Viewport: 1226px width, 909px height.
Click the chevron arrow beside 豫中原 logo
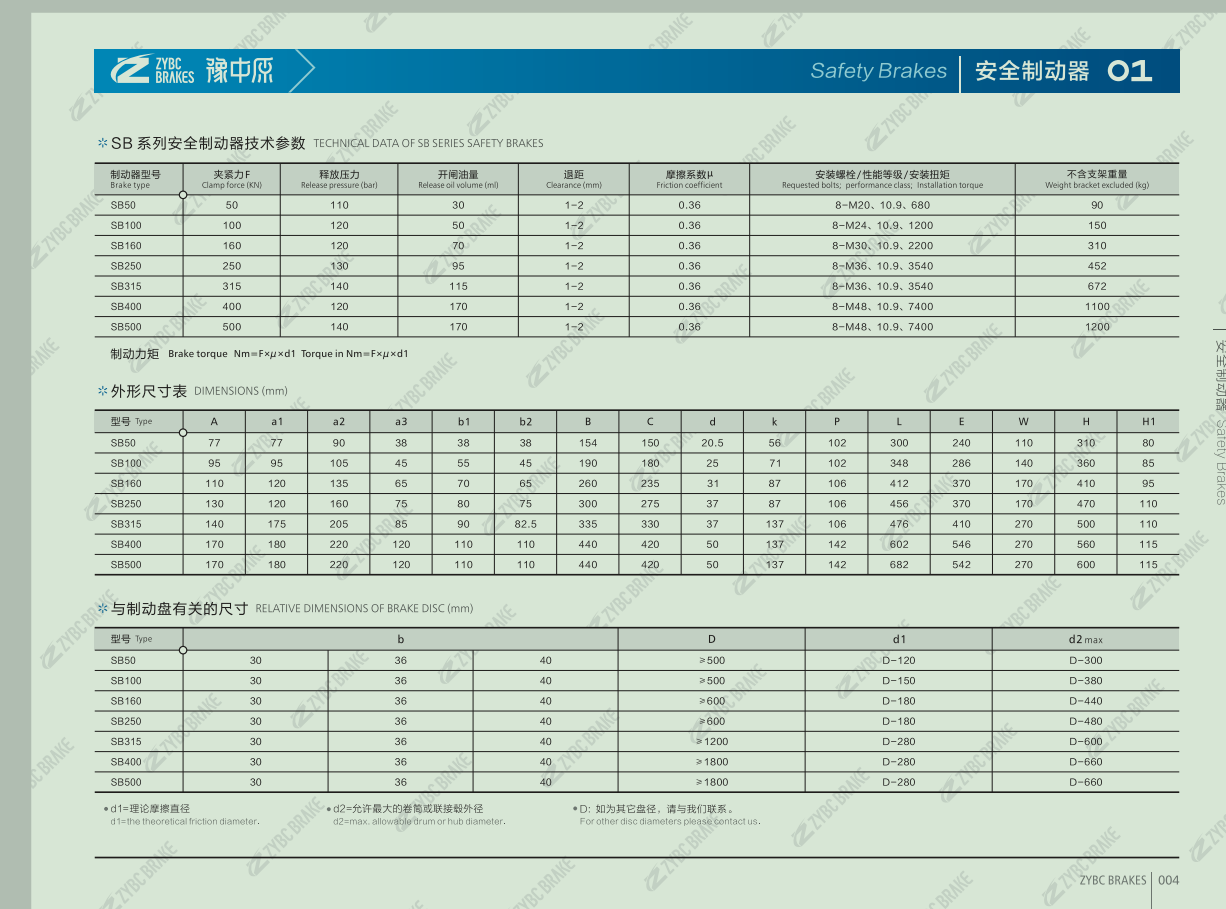(304, 70)
